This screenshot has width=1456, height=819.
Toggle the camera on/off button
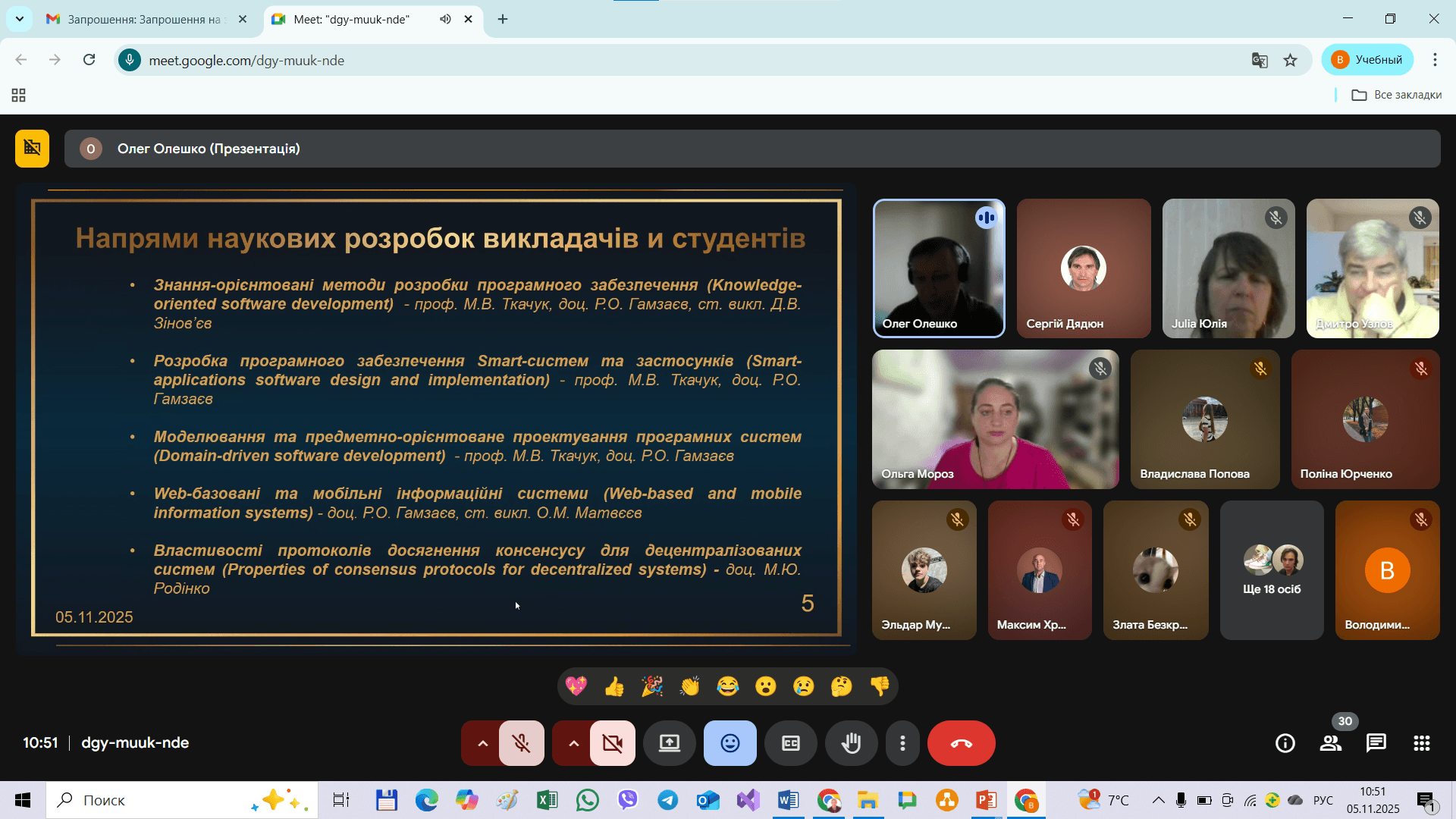[613, 743]
